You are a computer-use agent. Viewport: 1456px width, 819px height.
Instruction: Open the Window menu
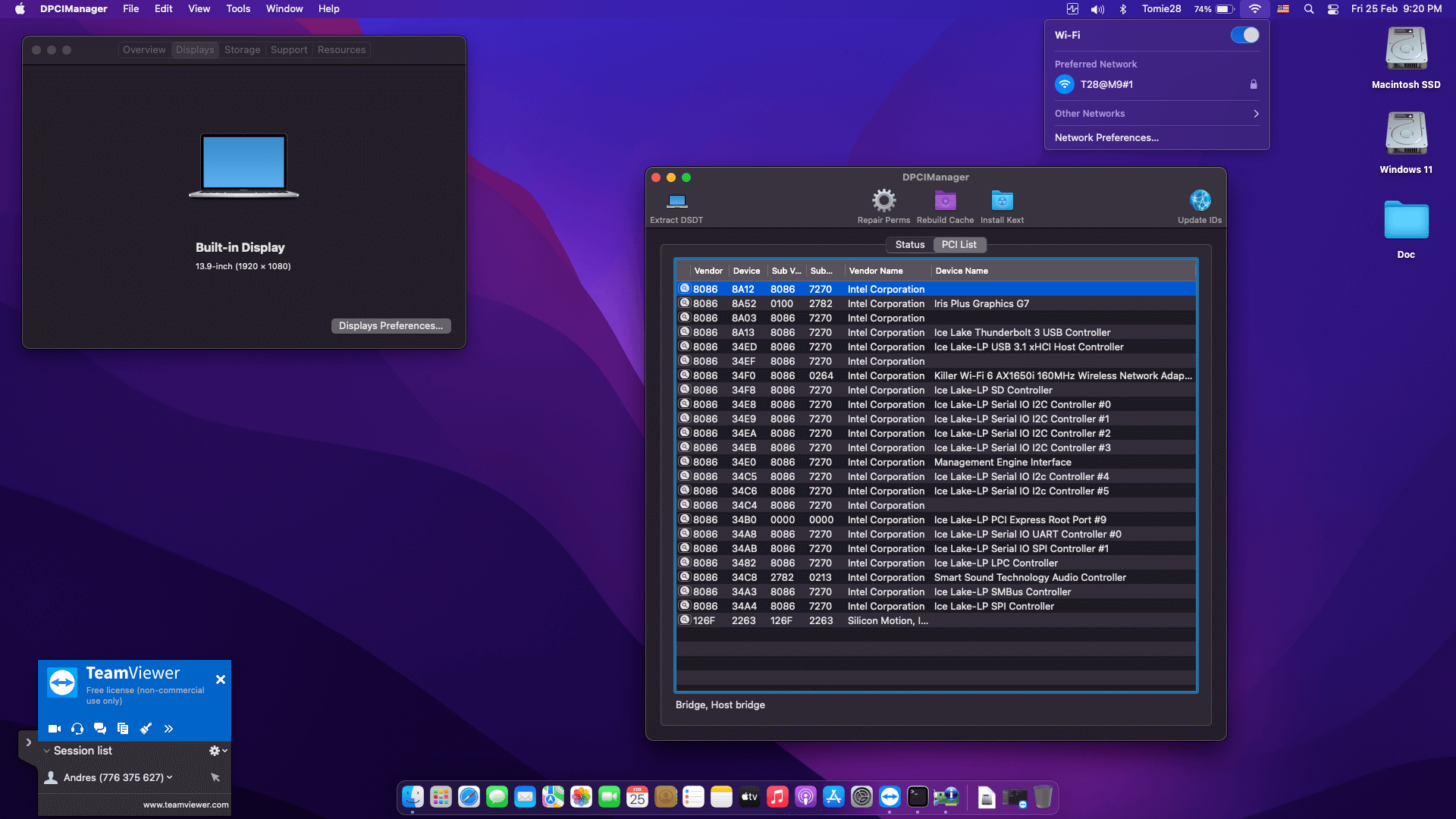(x=284, y=8)
